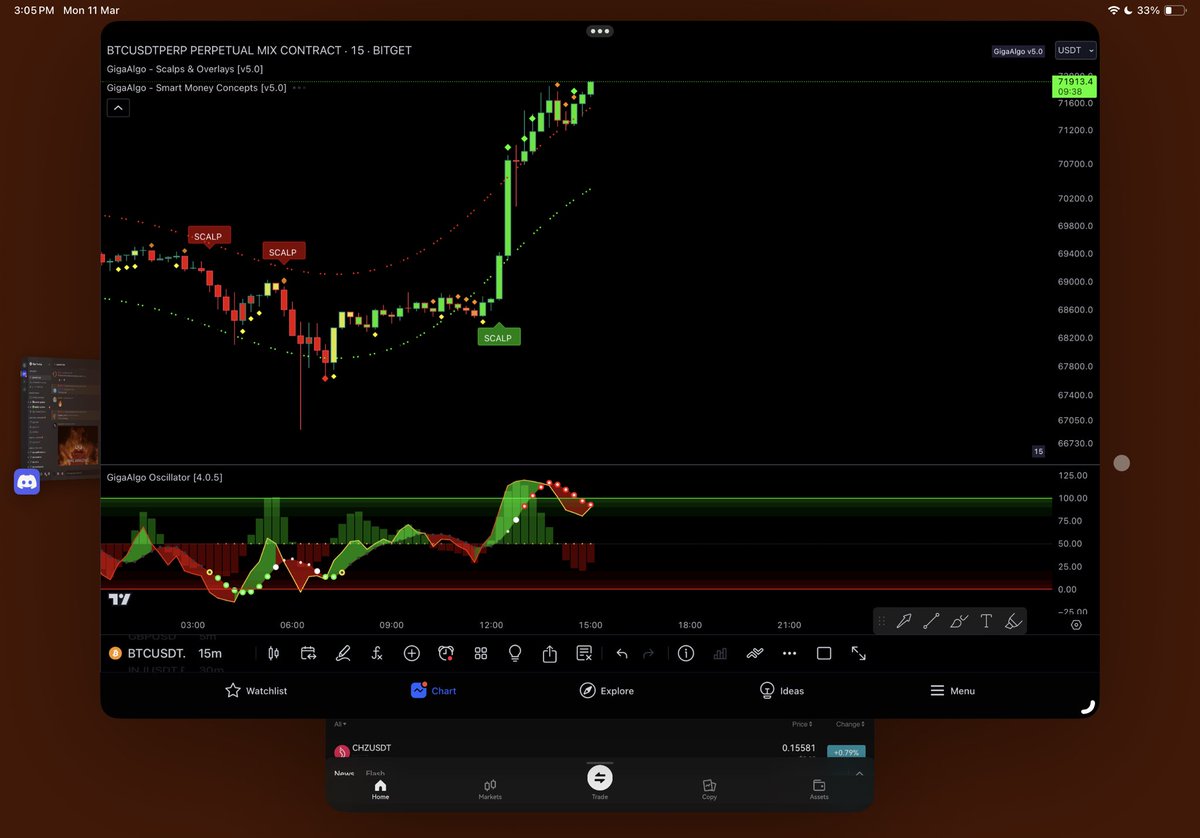Image resolution: width=1200 pixels, height=838 pixels.
Task: Click the lightbulb ideas icon in toolbar
Action: [515, 653]
